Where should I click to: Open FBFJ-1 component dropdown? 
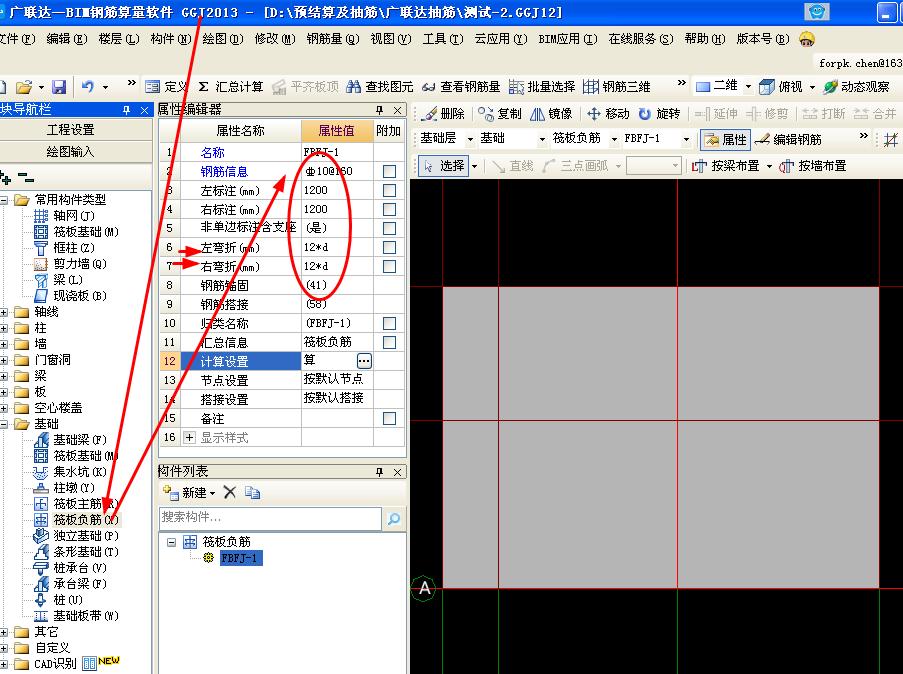[x=686, y=139]
